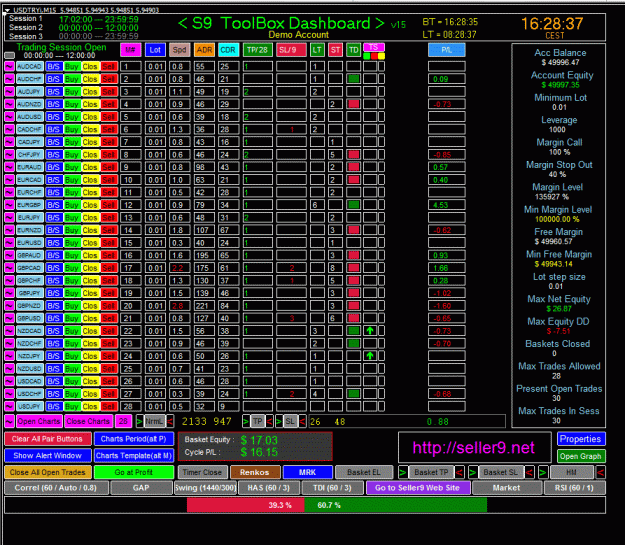Click the green 60.7 % strength bar

coord(395,505)
